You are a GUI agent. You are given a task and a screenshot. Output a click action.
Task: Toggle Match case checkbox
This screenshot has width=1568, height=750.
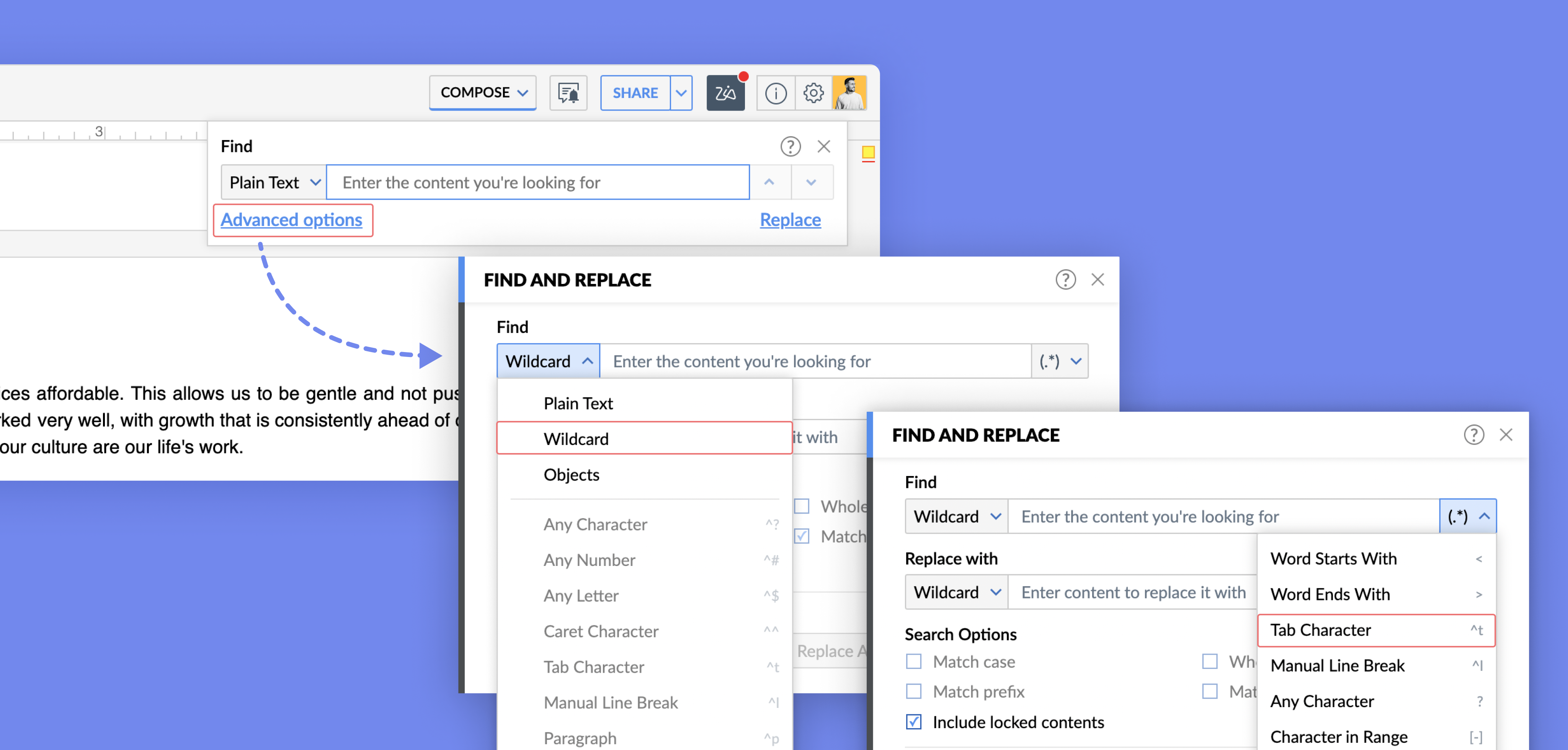[x=914, y=661]
